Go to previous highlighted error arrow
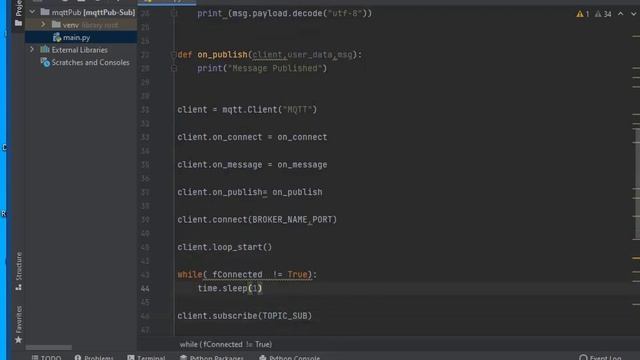Image resolution: width=640 pixels, height=360 pixels. tap(620, 14)
